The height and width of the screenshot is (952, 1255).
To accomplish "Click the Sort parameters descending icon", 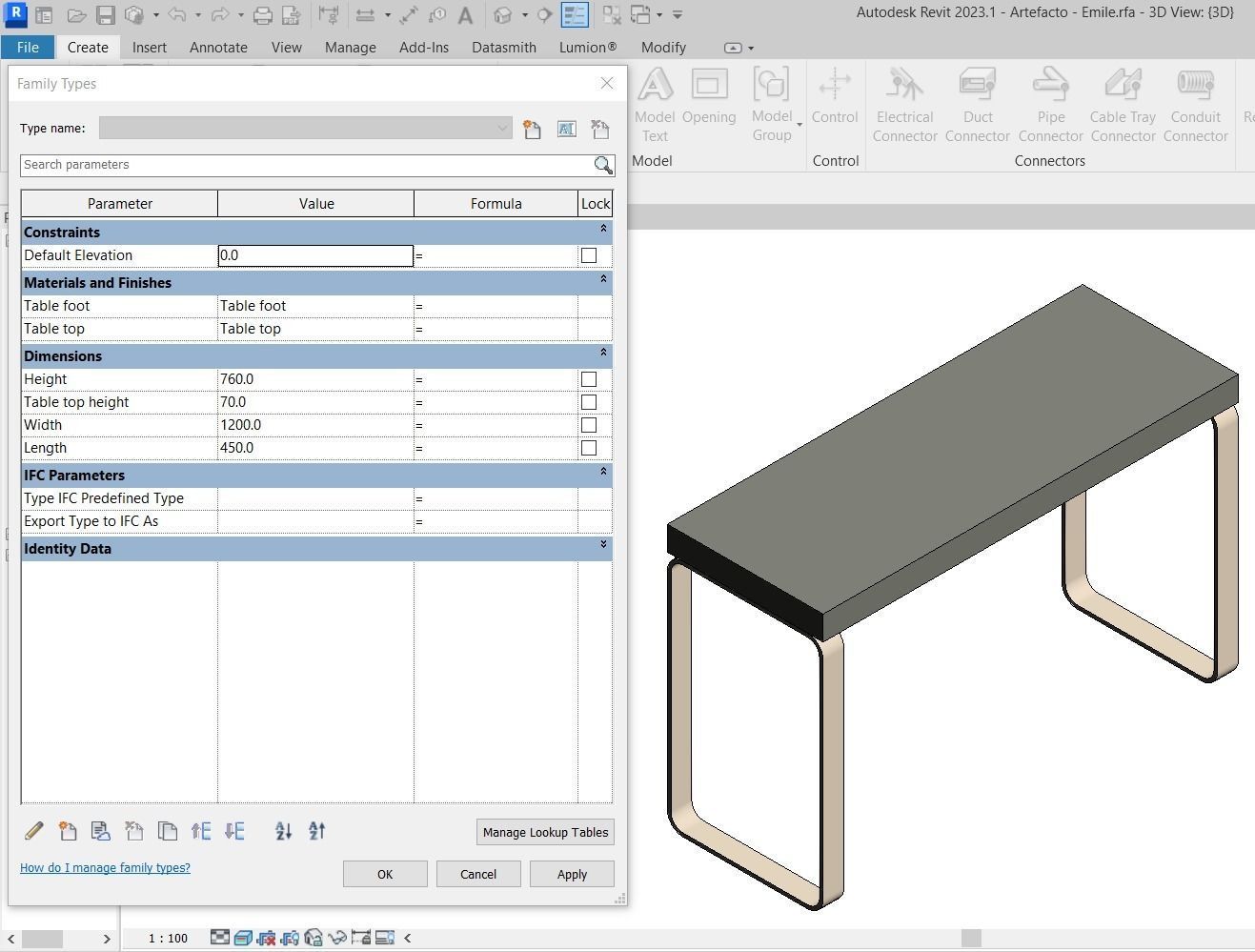I will (317, 831).
